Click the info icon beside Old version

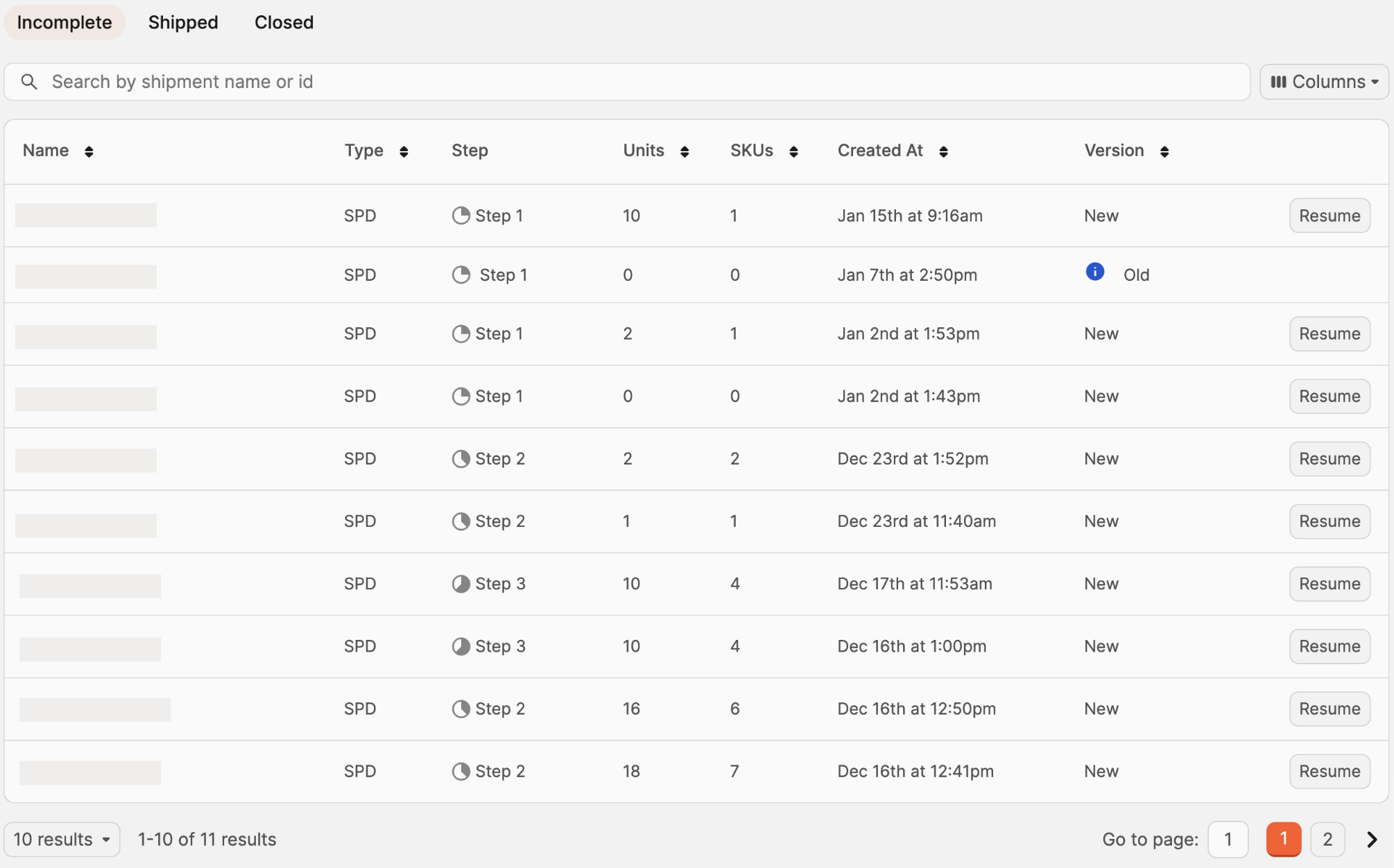pyautogui.click(x=1095, y=272)
